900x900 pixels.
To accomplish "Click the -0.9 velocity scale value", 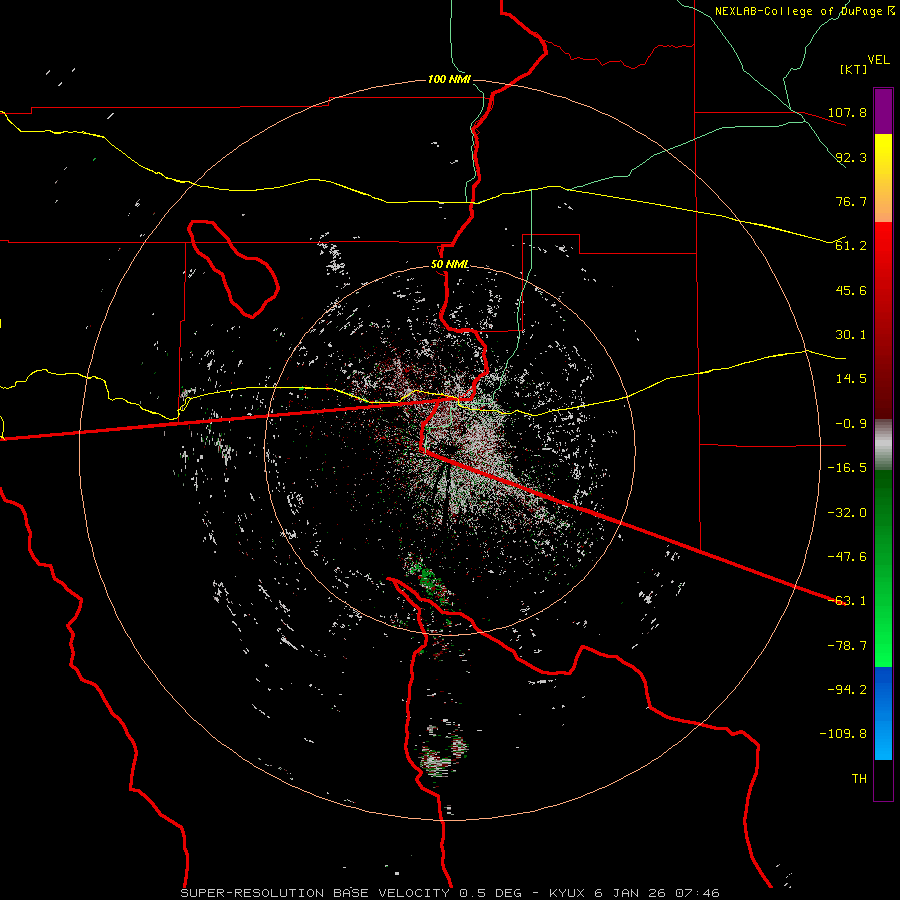I will pyautogui.click(x=847, y=424).
